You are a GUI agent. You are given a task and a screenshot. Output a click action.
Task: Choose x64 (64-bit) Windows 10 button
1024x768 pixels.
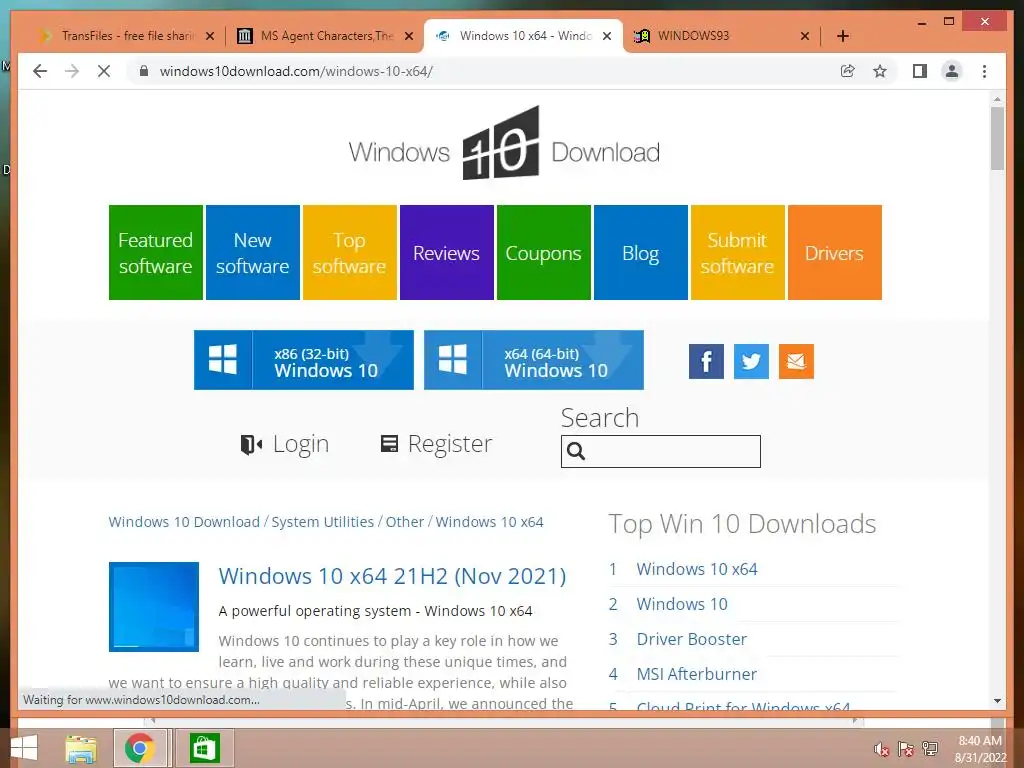(534, 360)
